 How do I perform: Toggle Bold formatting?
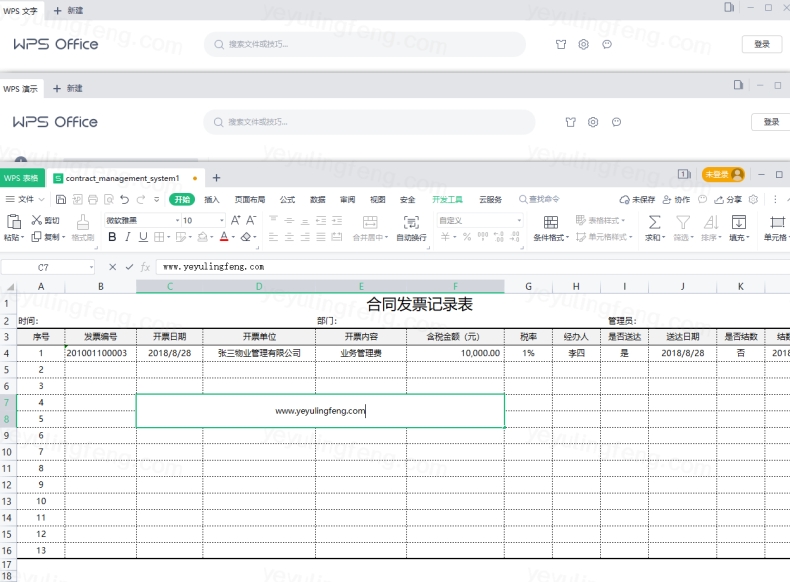(x=112, y=237)
